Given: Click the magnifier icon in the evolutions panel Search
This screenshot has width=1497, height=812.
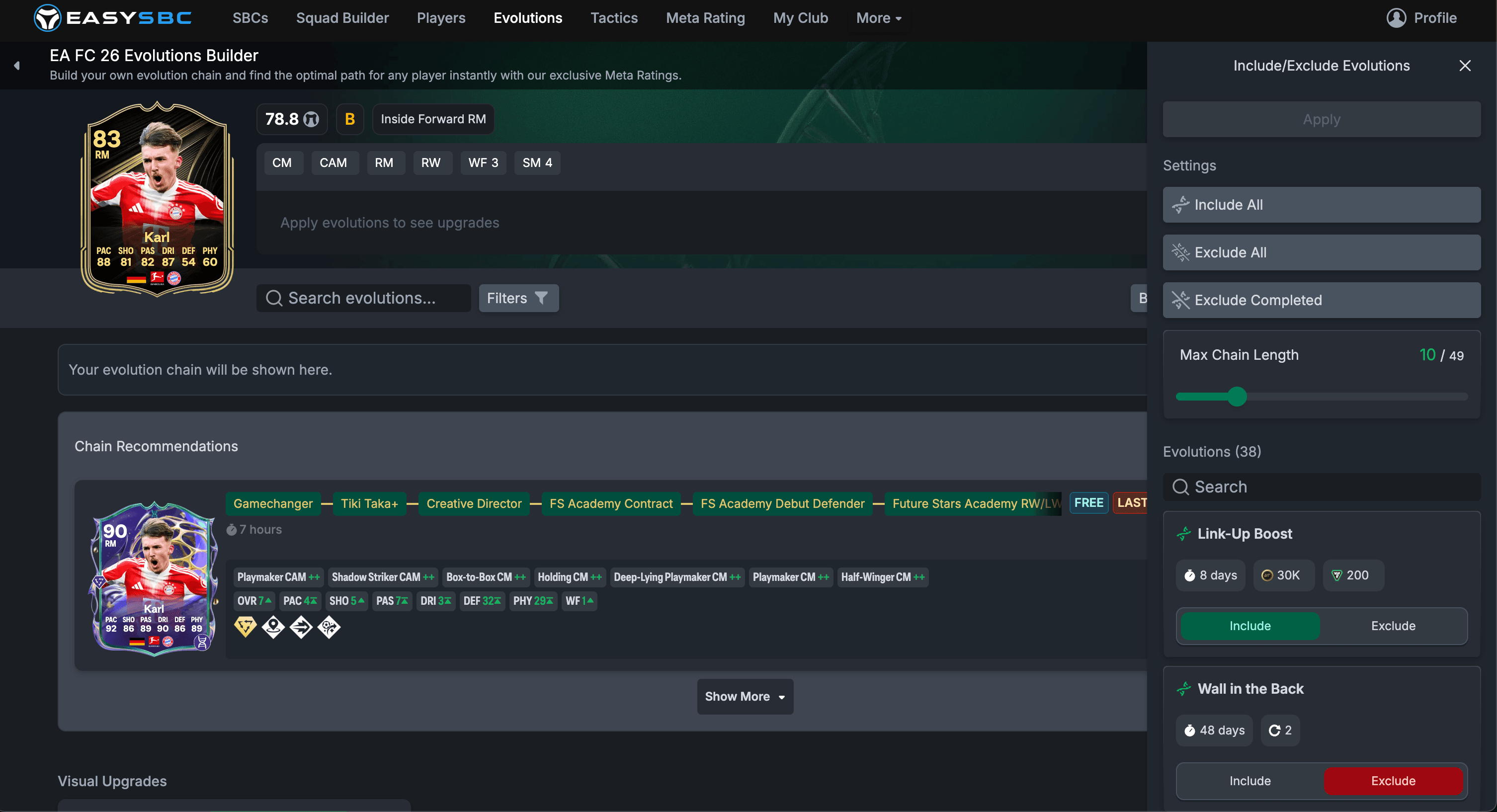Looking at the screenshot, I should (x=1180, y=487).
